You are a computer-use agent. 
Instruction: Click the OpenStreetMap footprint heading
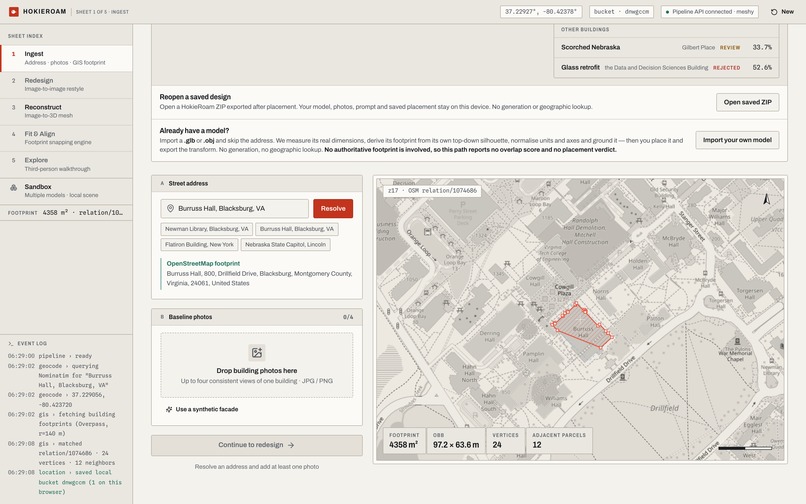click(203, 263)
